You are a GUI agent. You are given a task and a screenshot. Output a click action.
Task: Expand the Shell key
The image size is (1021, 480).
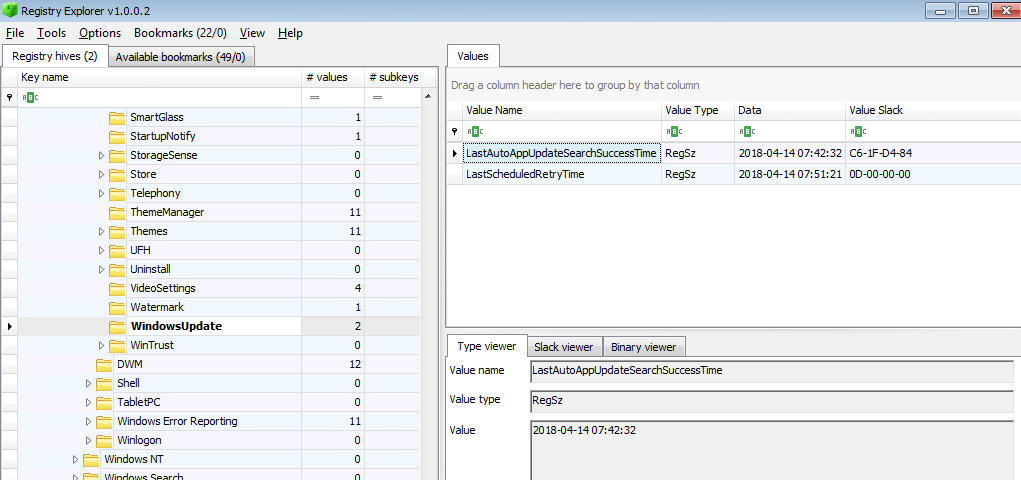click(88, 383)
